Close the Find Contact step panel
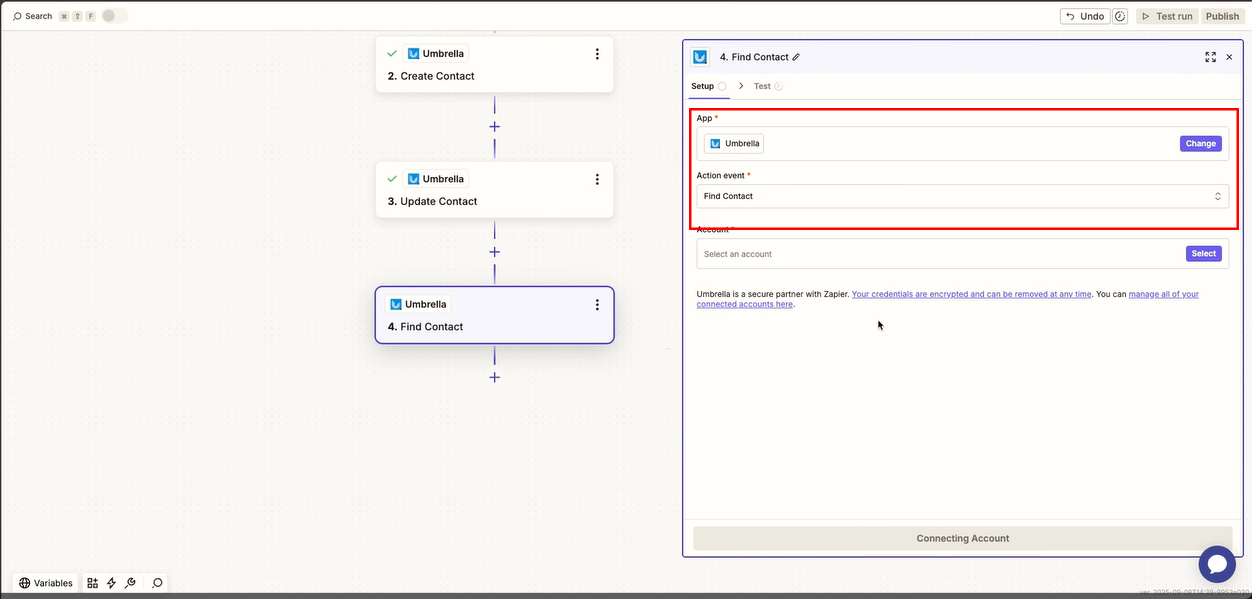The height and width of the screenshot is (599, 1252). 1229,57
